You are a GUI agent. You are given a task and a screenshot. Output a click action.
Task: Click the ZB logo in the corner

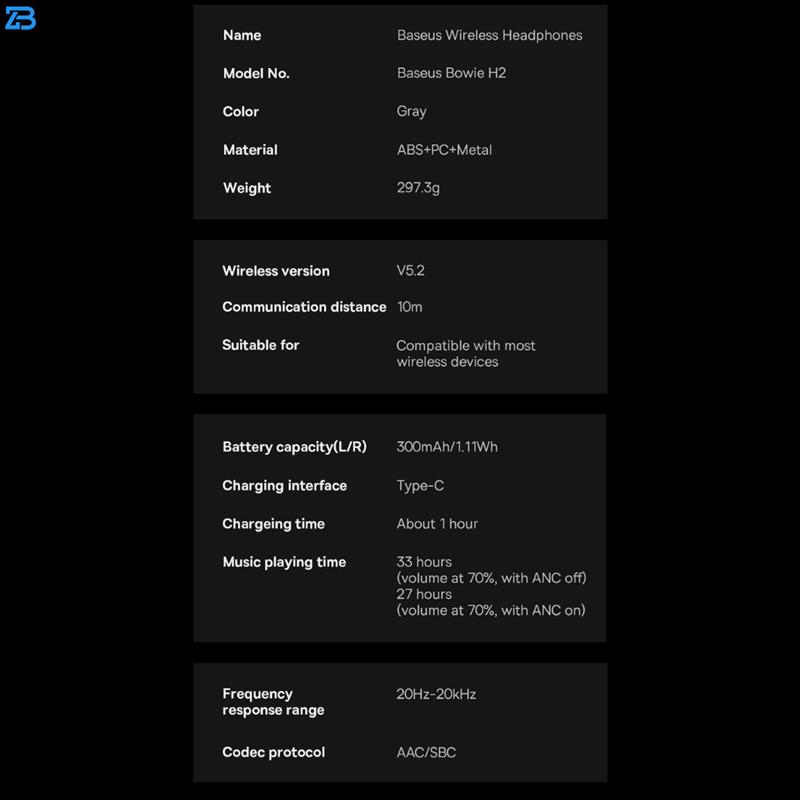pos(20,18)
